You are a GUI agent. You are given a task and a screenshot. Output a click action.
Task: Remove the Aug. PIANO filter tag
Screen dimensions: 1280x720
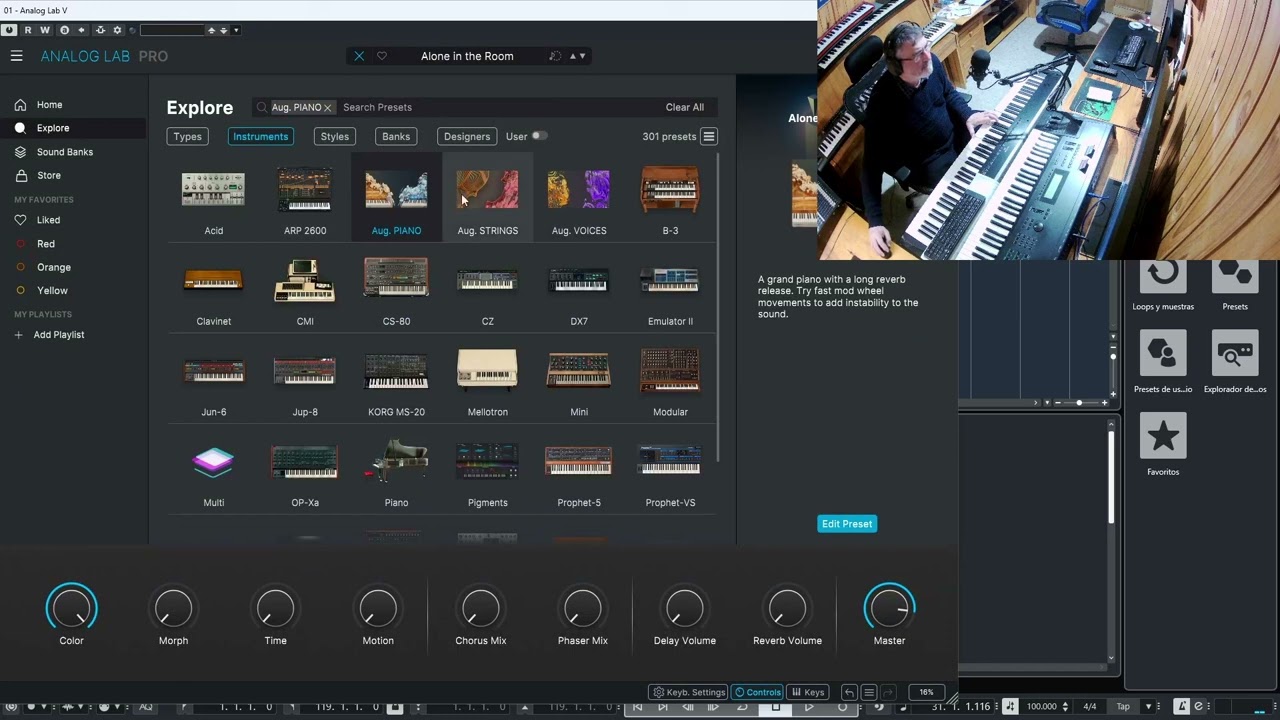point(327,108)
